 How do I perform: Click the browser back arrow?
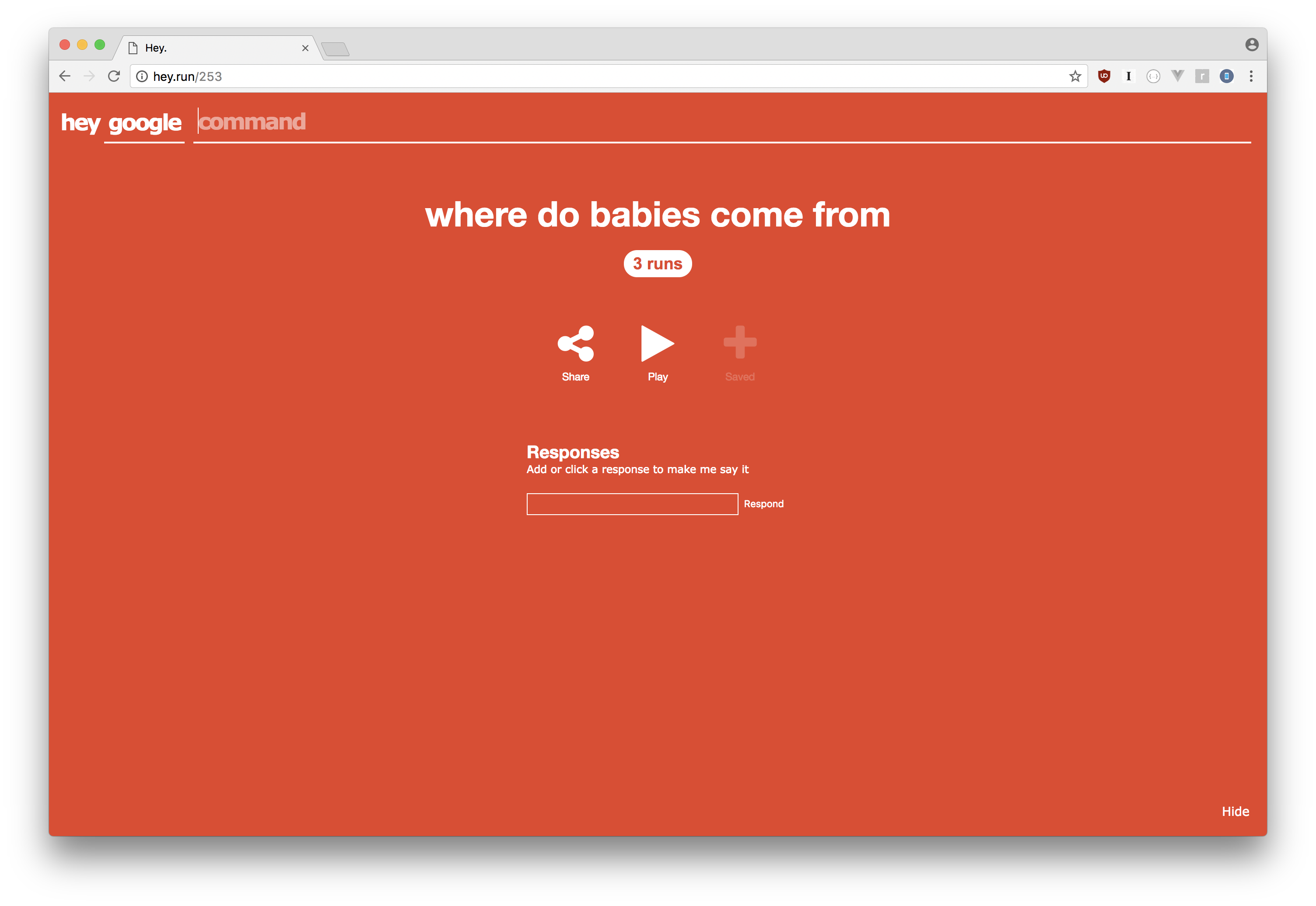tap(65, 76)
